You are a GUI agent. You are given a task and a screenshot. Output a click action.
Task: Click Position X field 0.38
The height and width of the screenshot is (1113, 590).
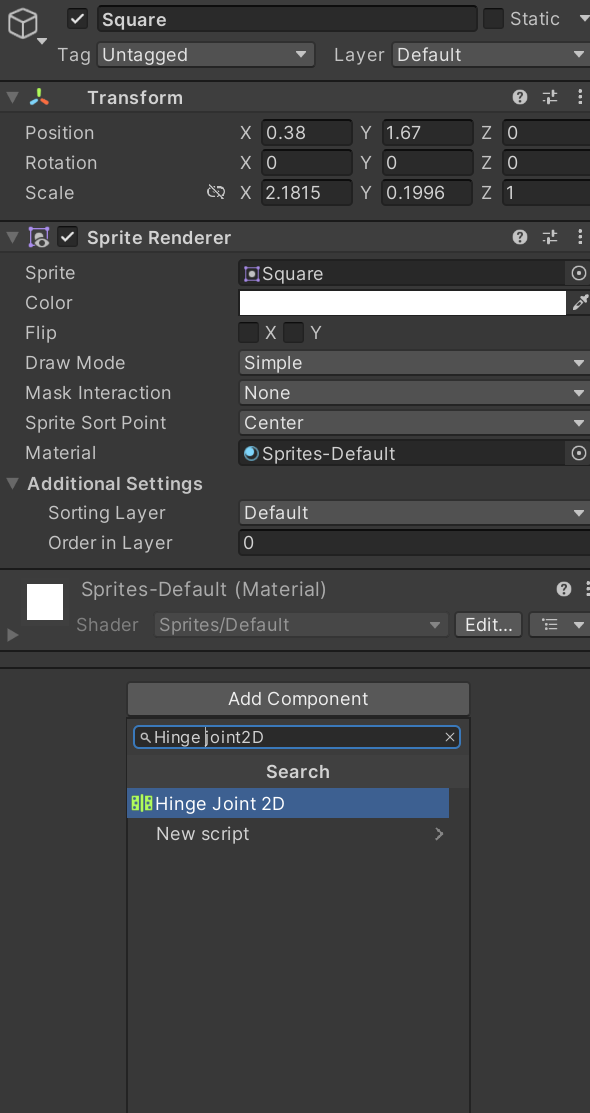(307, 133)
